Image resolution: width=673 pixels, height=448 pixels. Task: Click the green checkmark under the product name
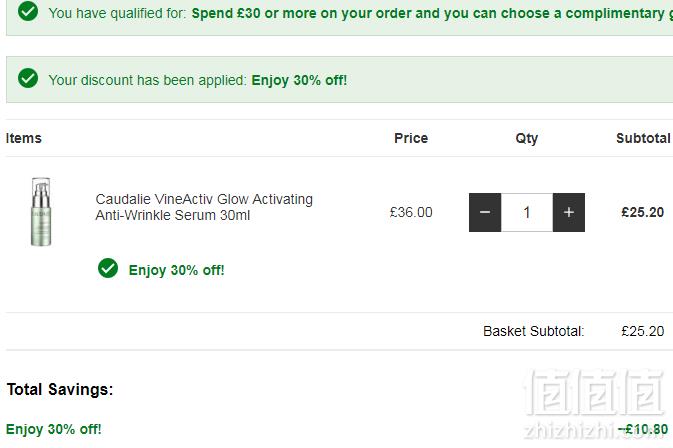(x=108, y=268)
